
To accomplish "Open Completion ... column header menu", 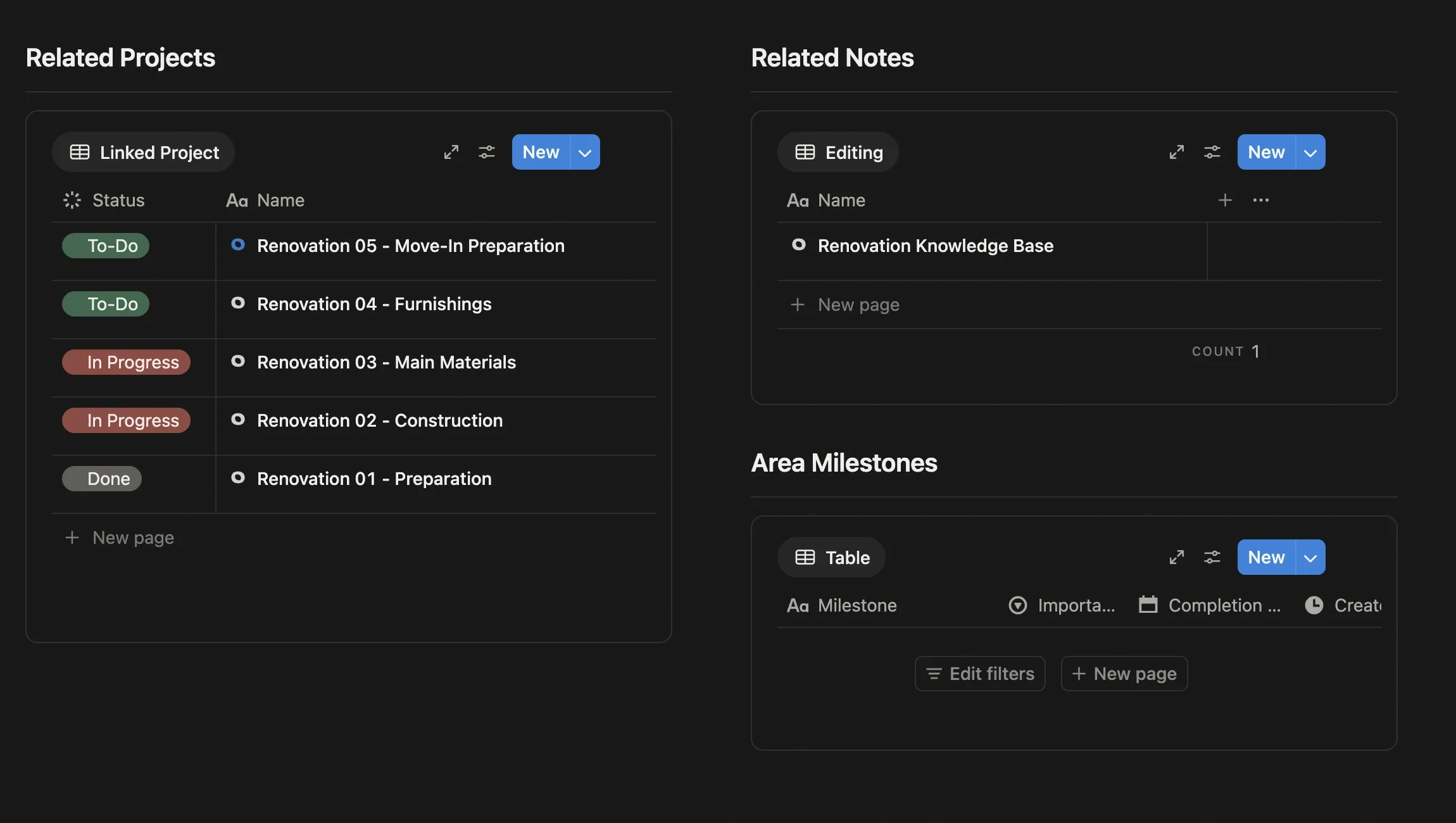I will (x=1210, y=605).
